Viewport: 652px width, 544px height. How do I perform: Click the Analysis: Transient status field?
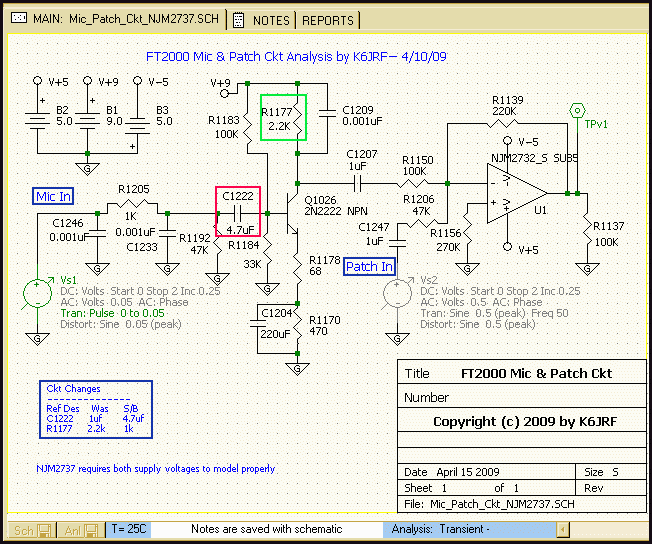tap(470, 529)
